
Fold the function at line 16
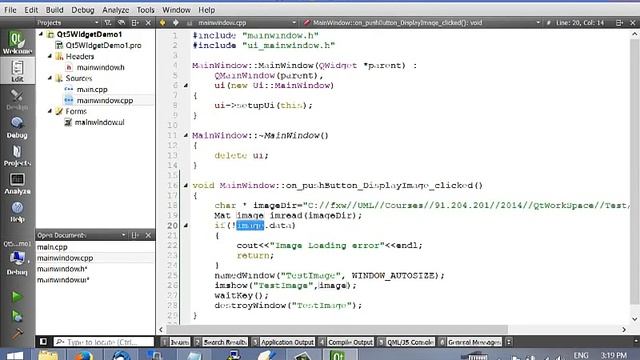coord(186,185)
